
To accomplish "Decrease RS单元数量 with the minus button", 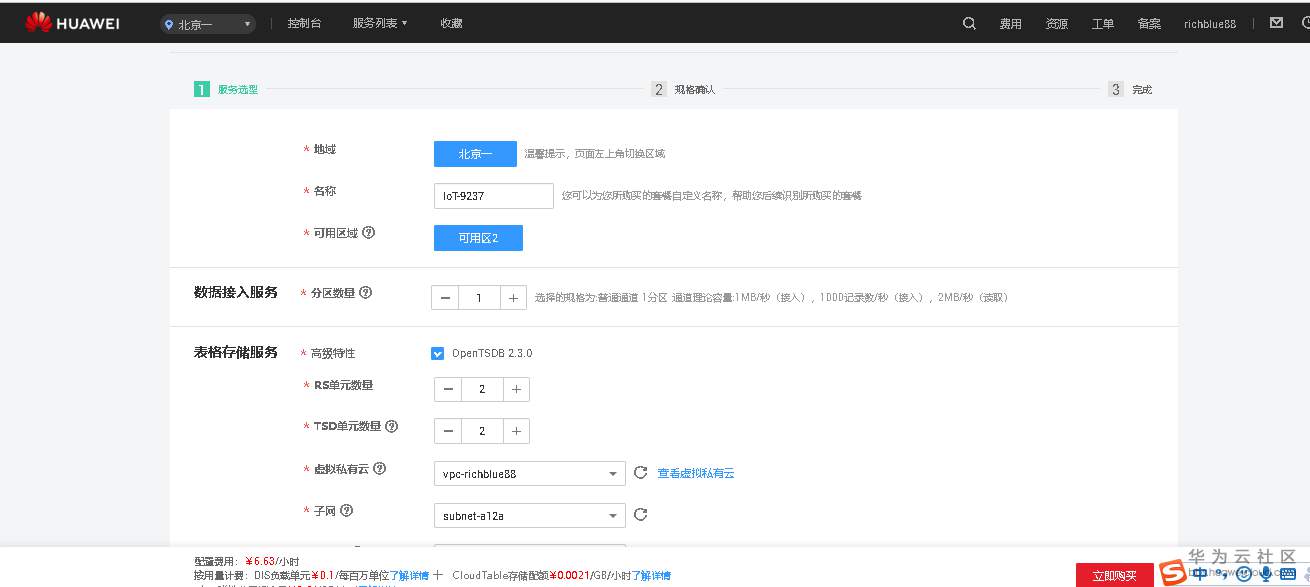I will (447, 388).
